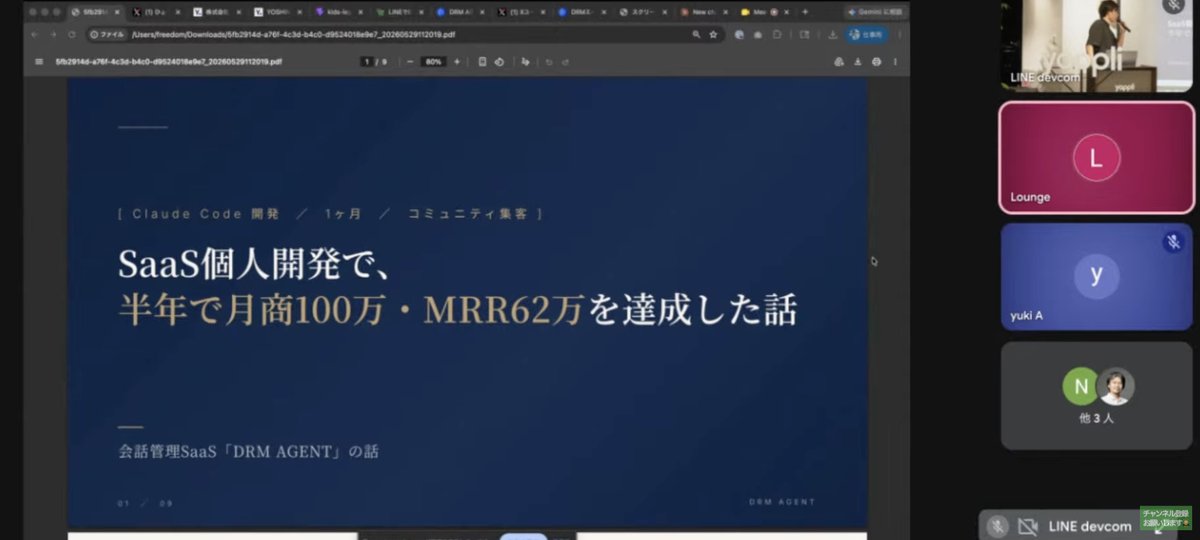This screenshot has width=1200, height=540.
Task: Open the LINE devcom presenter video tile
Action: pos(1097,46)
